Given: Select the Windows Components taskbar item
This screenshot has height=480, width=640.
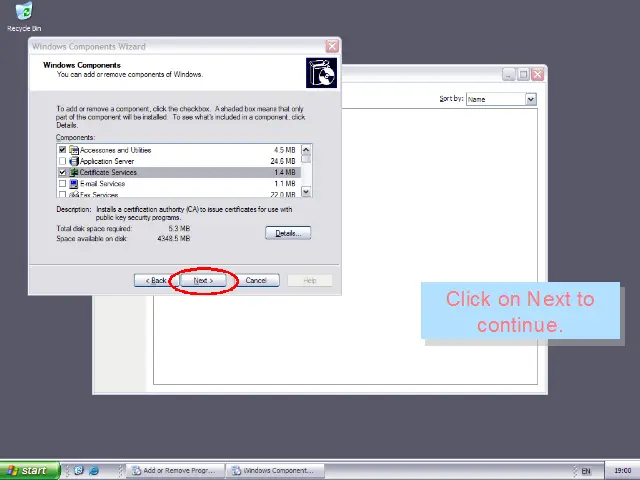Looking at the screenshot, I should (276, 471).
